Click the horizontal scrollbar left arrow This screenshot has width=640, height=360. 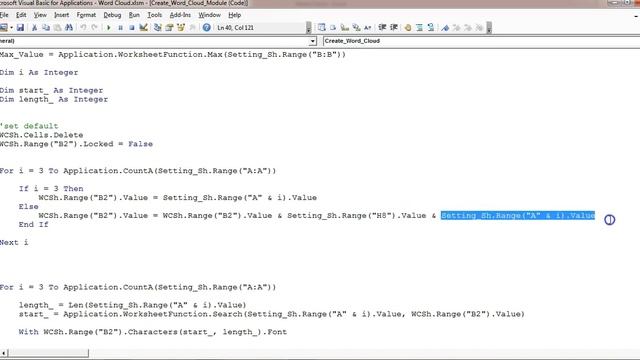(4, 353)
